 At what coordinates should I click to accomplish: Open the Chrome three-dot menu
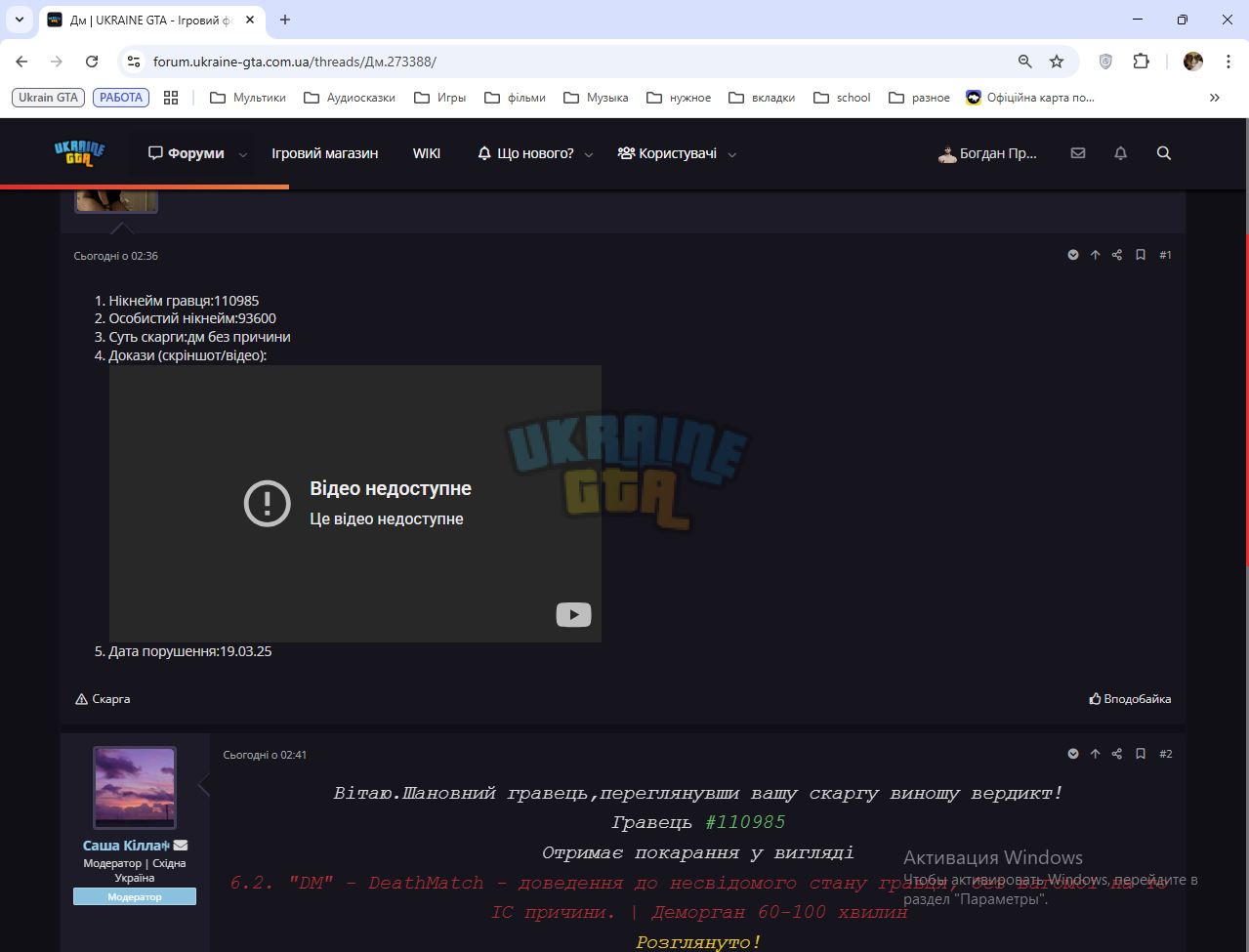pyautogui.click(x=1228, y=62)
